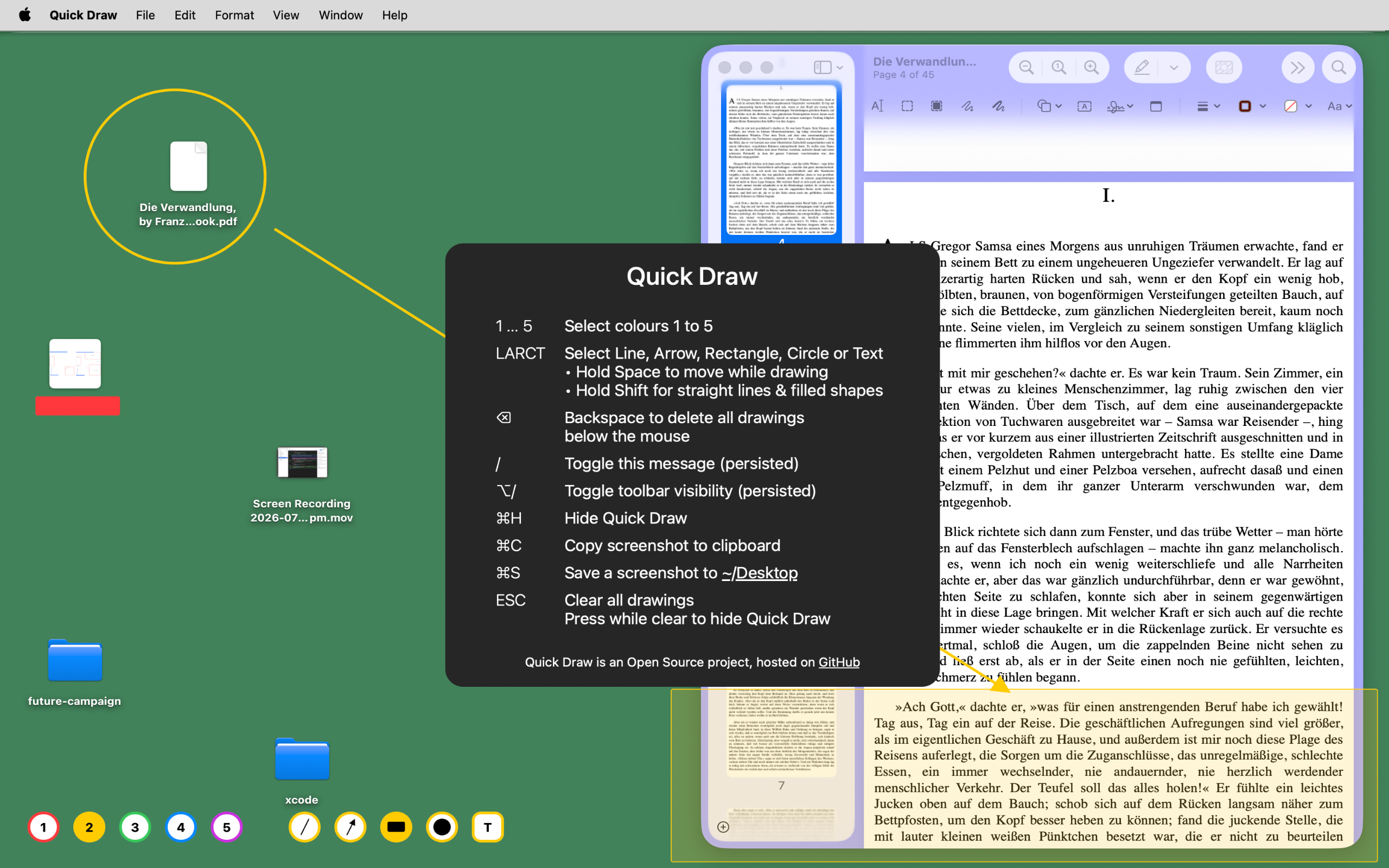Open the File menu
Viewport: 1389px width, 868px height.
(145, 15)
